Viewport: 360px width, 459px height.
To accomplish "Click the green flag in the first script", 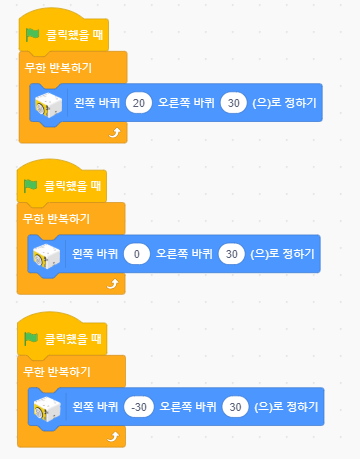I will pos(33,35).
